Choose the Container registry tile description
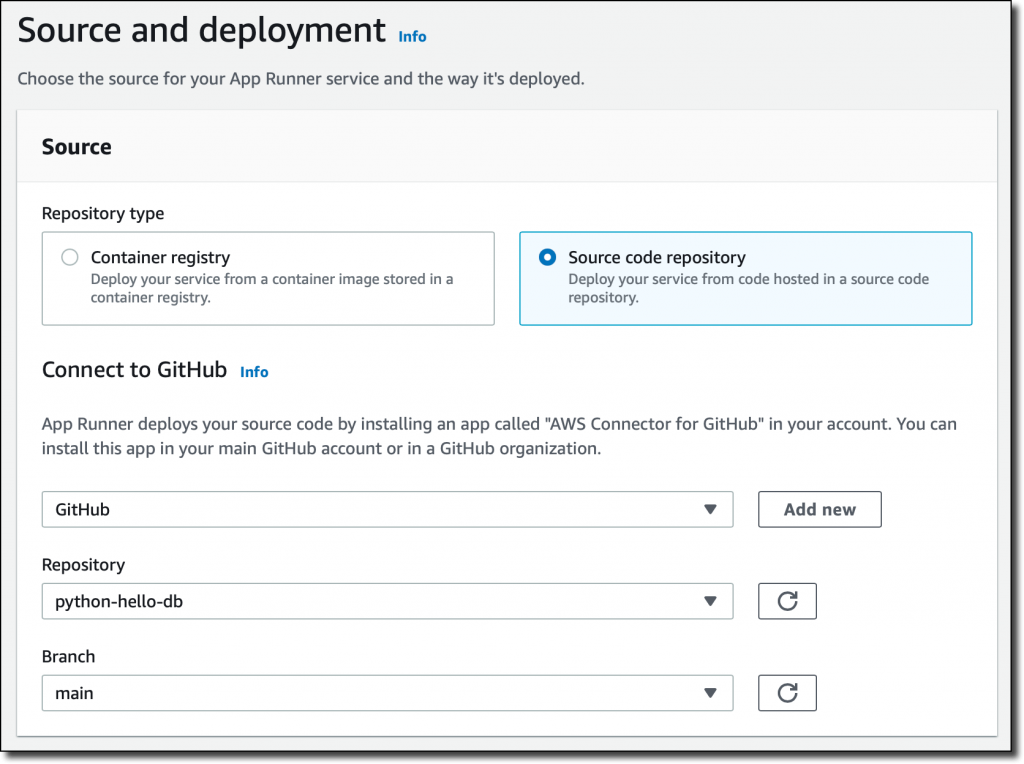 (272, 288)
